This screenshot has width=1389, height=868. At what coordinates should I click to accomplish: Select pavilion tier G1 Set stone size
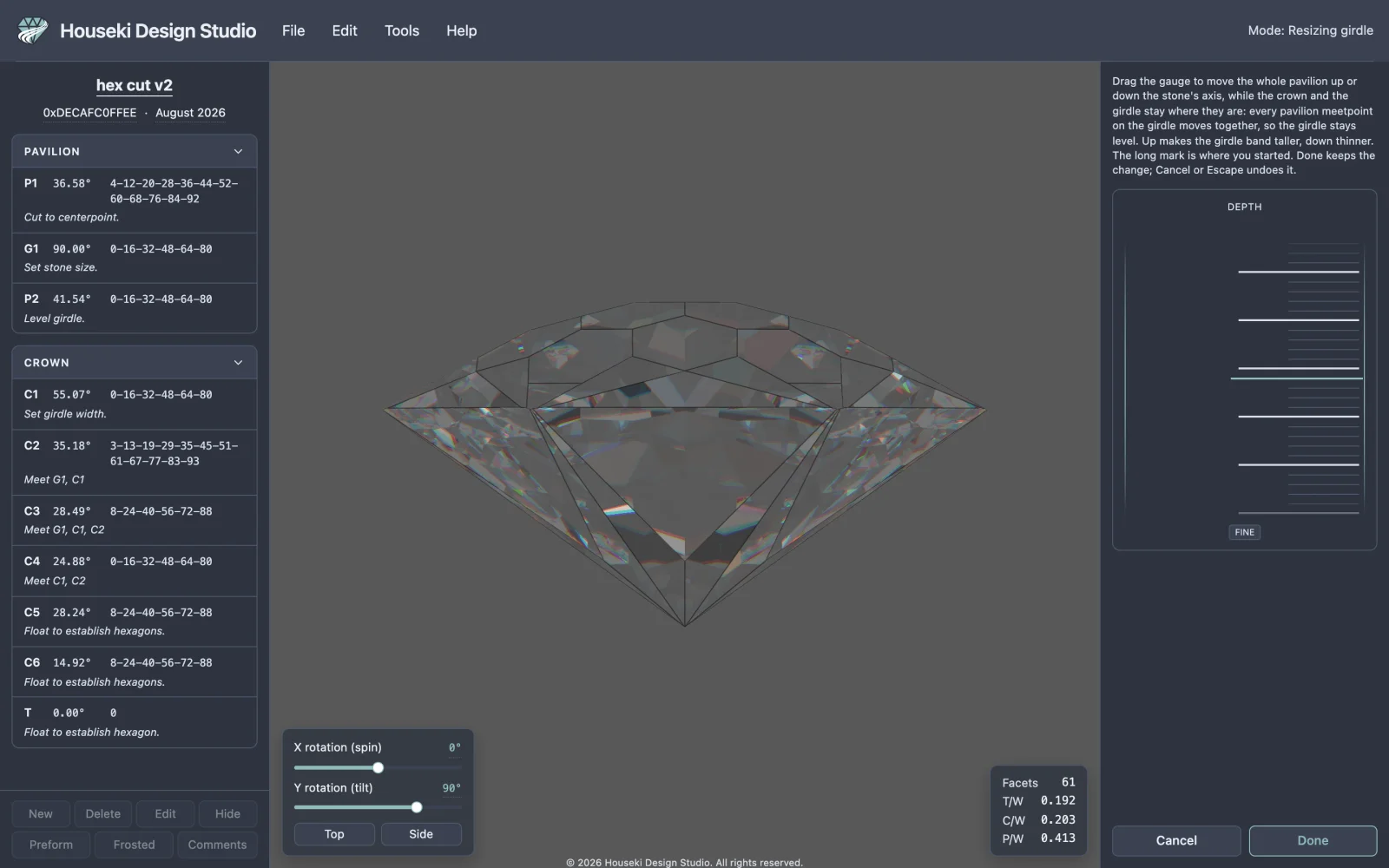click(135, 258)
